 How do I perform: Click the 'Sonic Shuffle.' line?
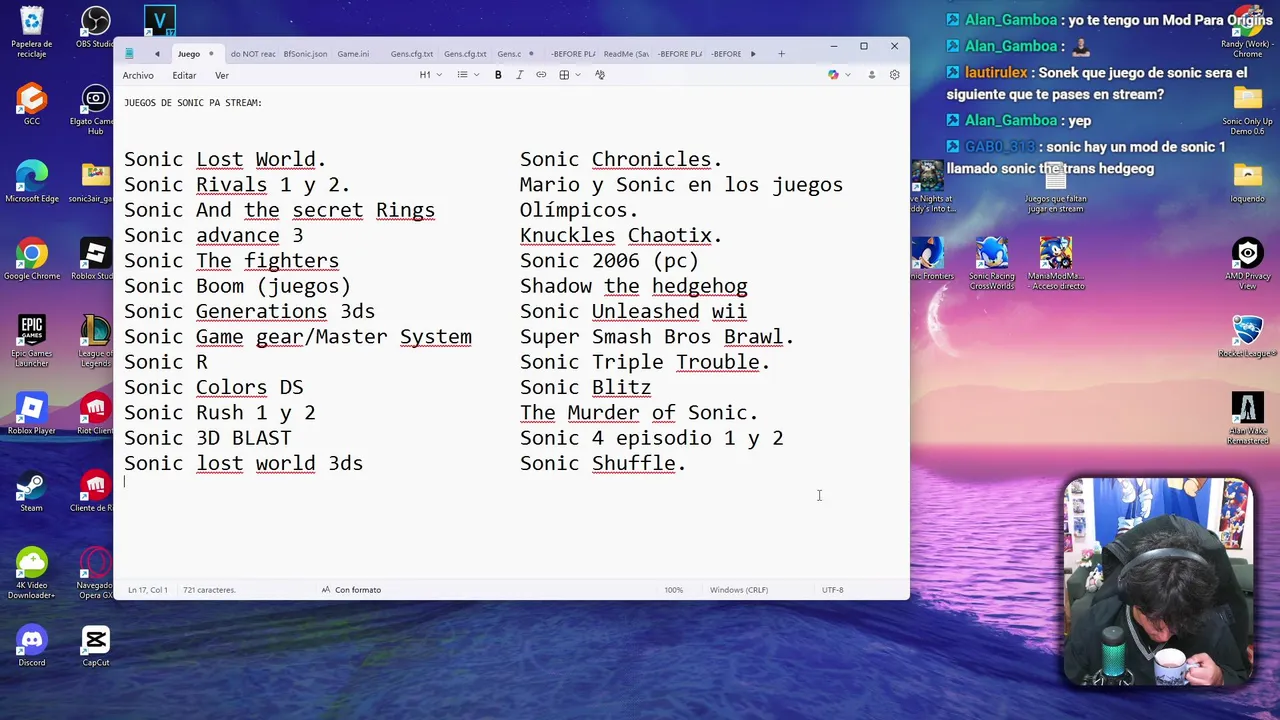tap(603, 463)
